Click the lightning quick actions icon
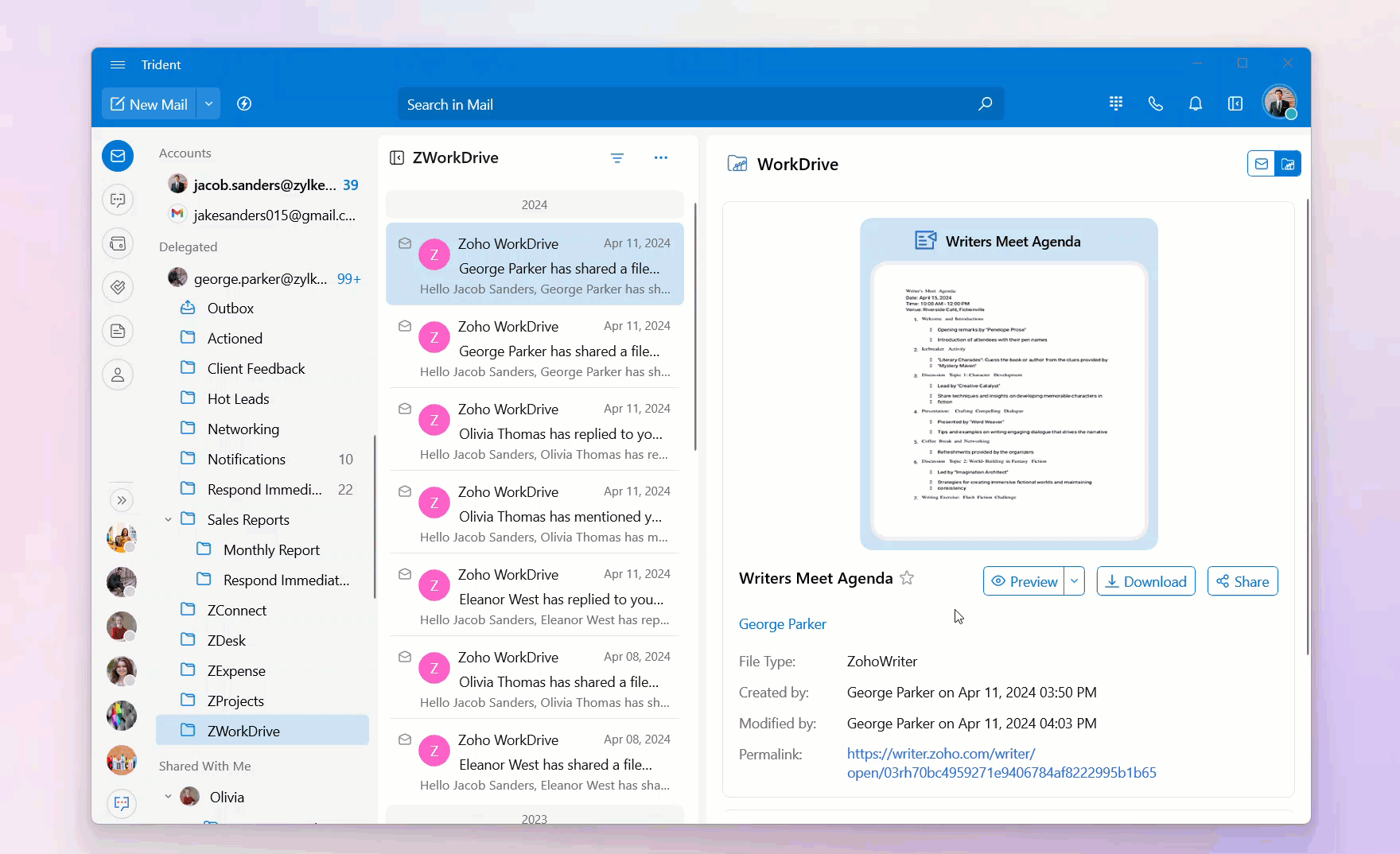Screen dimensions: 1400x854 click(244, 104)
